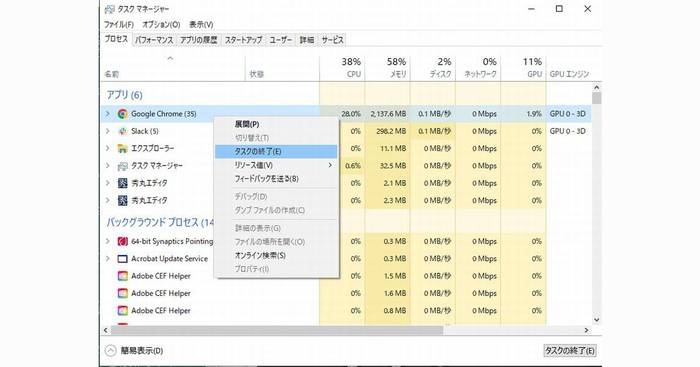
Task: Click the Acrobat Update Service icon
Action: pos(122,259)
